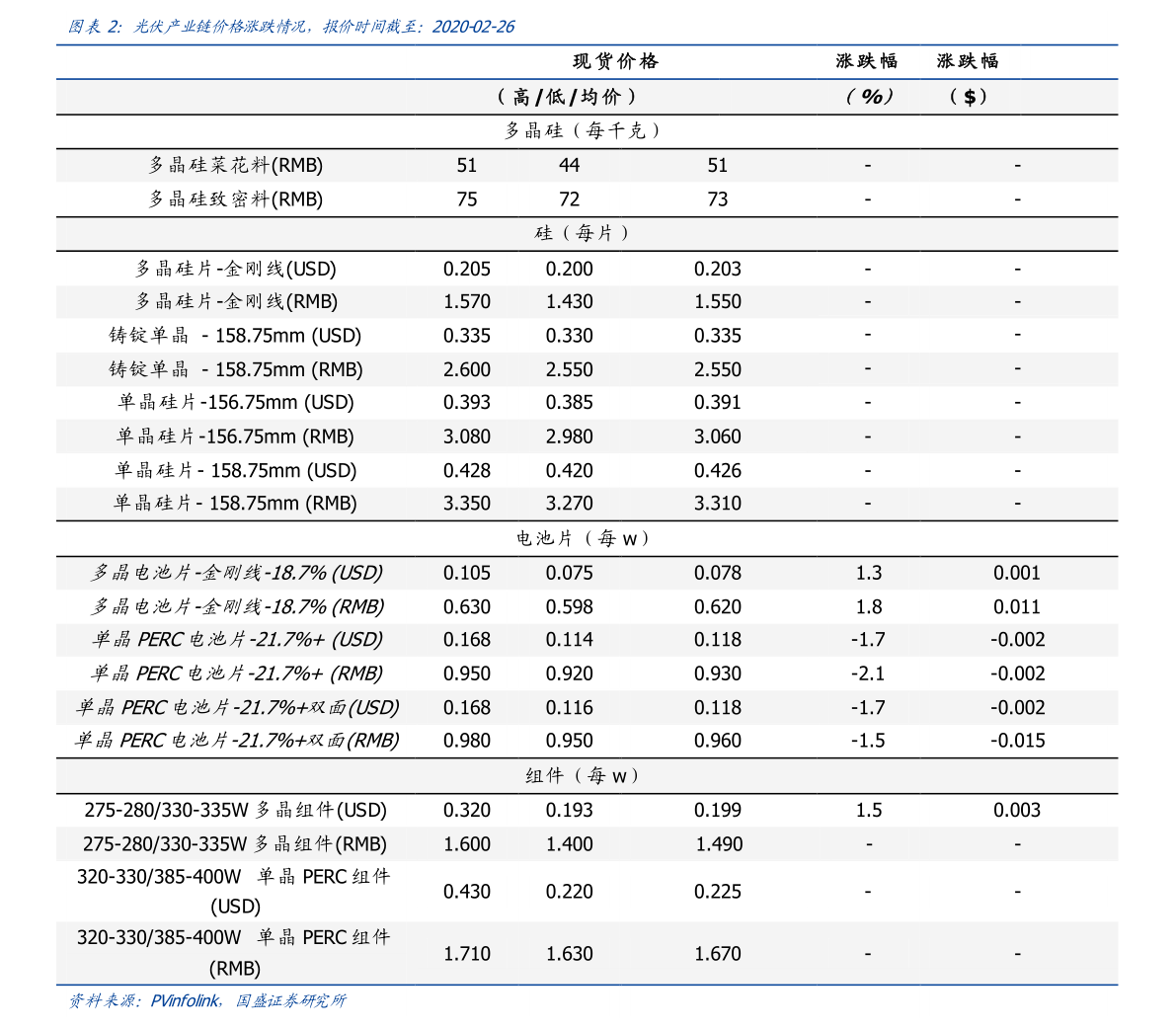Image resolution: width=1176 pixels, height=1029 pixels.
Task: Click the table title dated 2020-02-26
Action: coord(291,27)
